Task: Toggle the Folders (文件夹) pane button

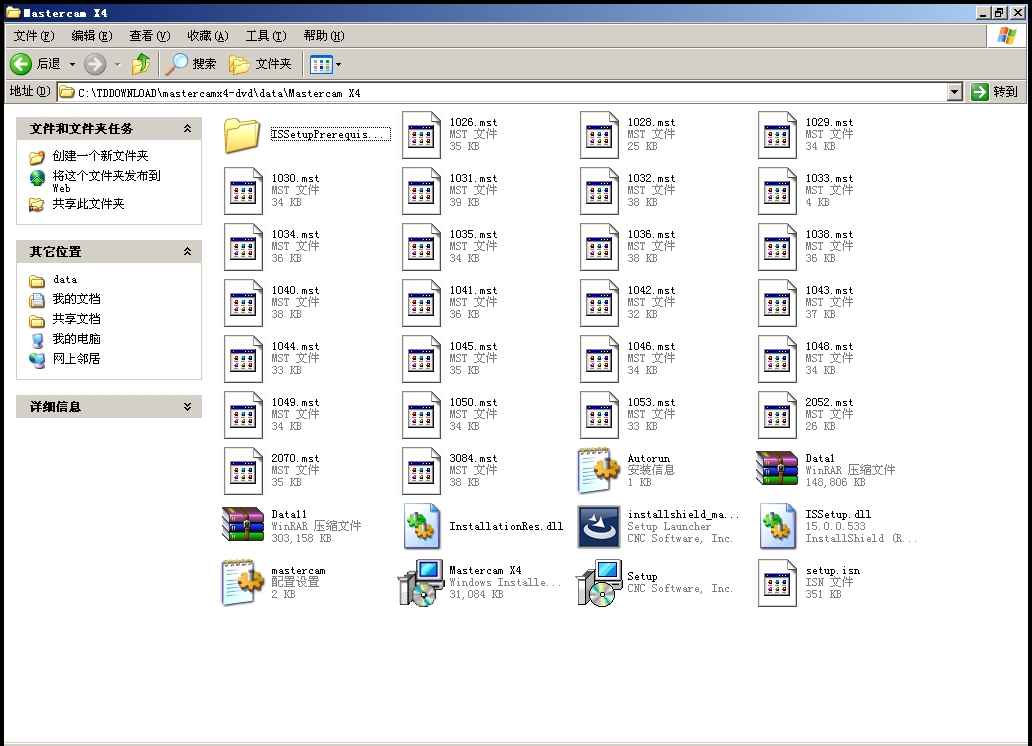Action: pyautogui.click(x=260, y=64)
